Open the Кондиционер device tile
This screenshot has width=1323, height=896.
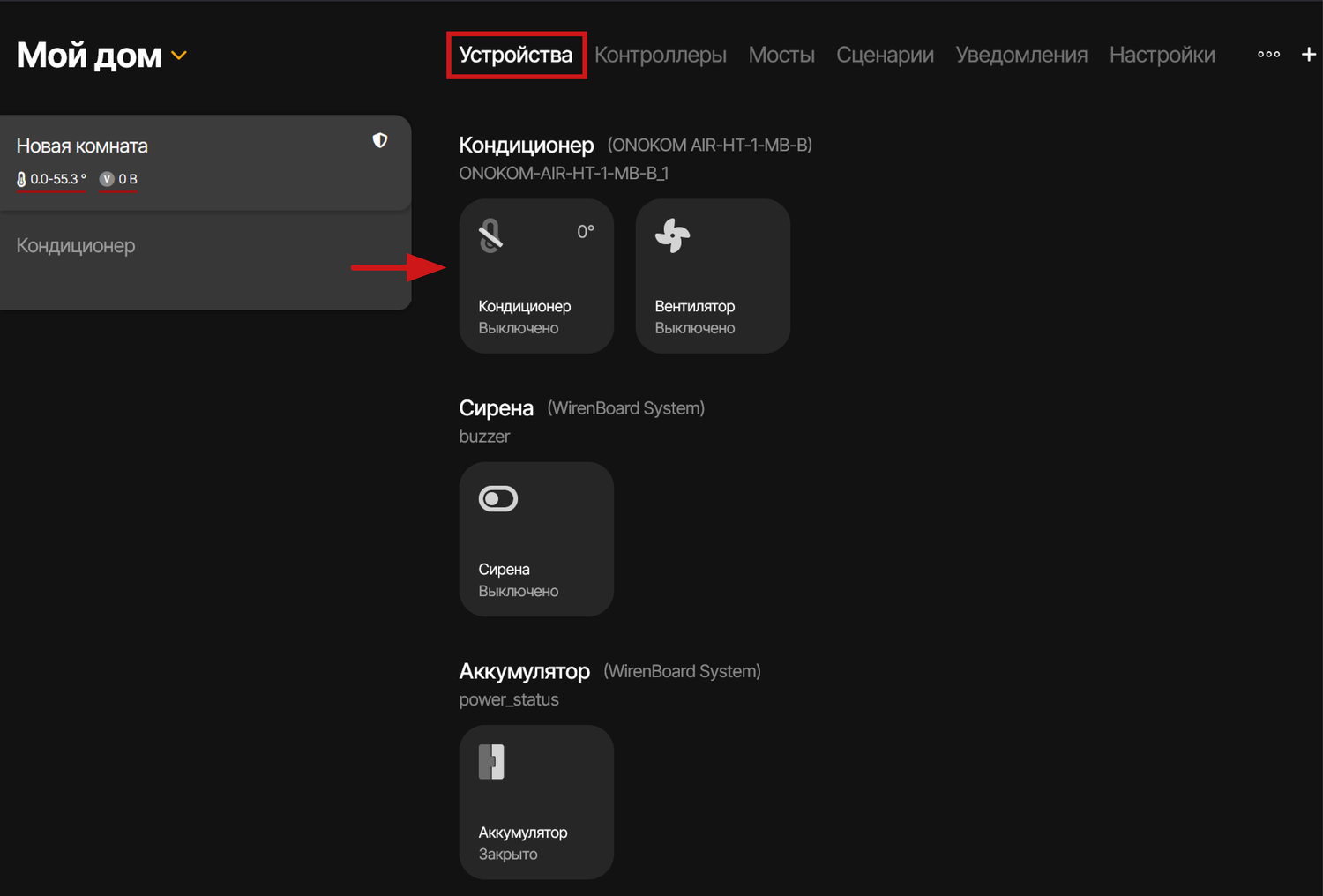536,276
